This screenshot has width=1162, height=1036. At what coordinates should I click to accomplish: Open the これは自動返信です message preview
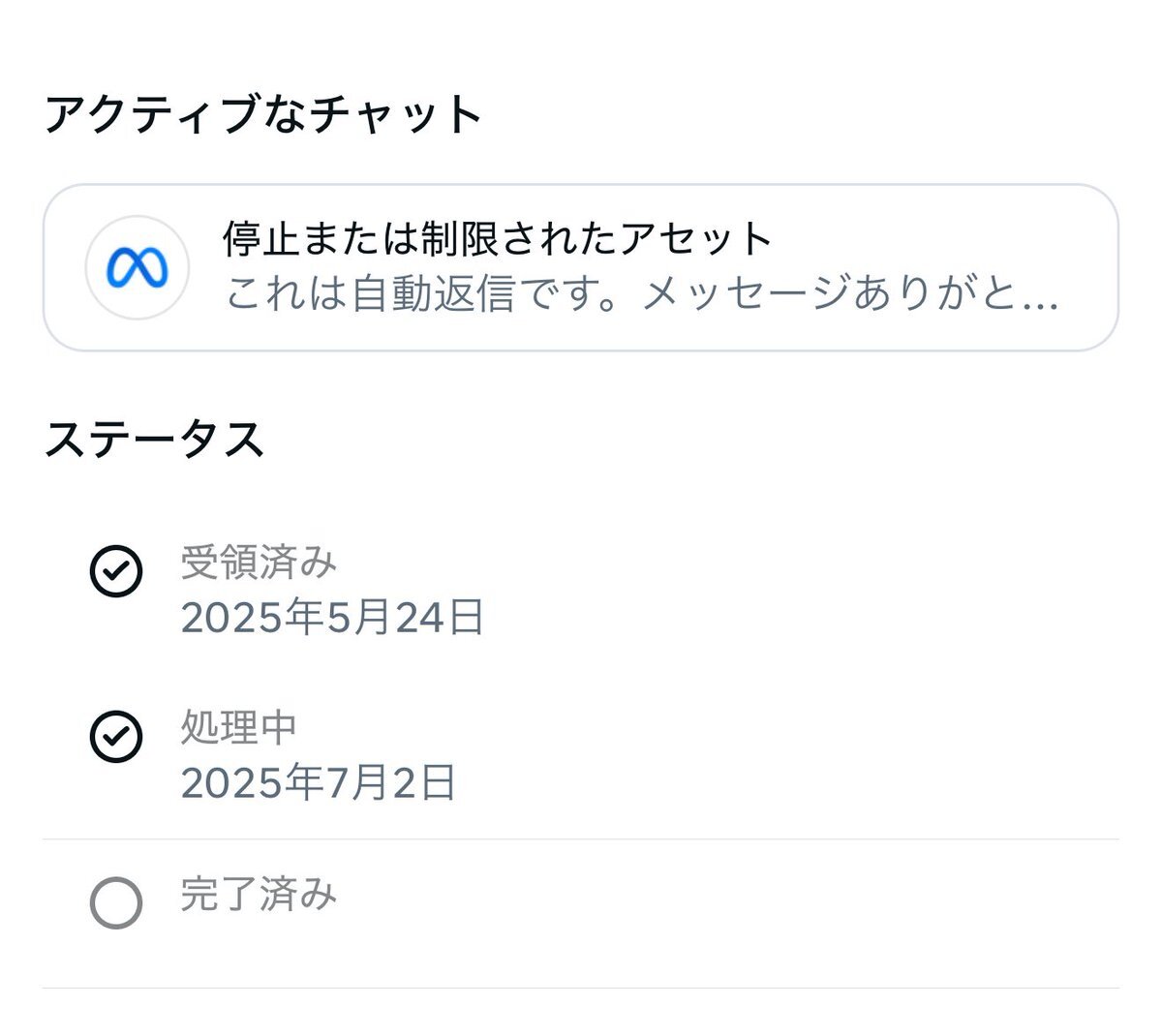click(x=641, y=293)
